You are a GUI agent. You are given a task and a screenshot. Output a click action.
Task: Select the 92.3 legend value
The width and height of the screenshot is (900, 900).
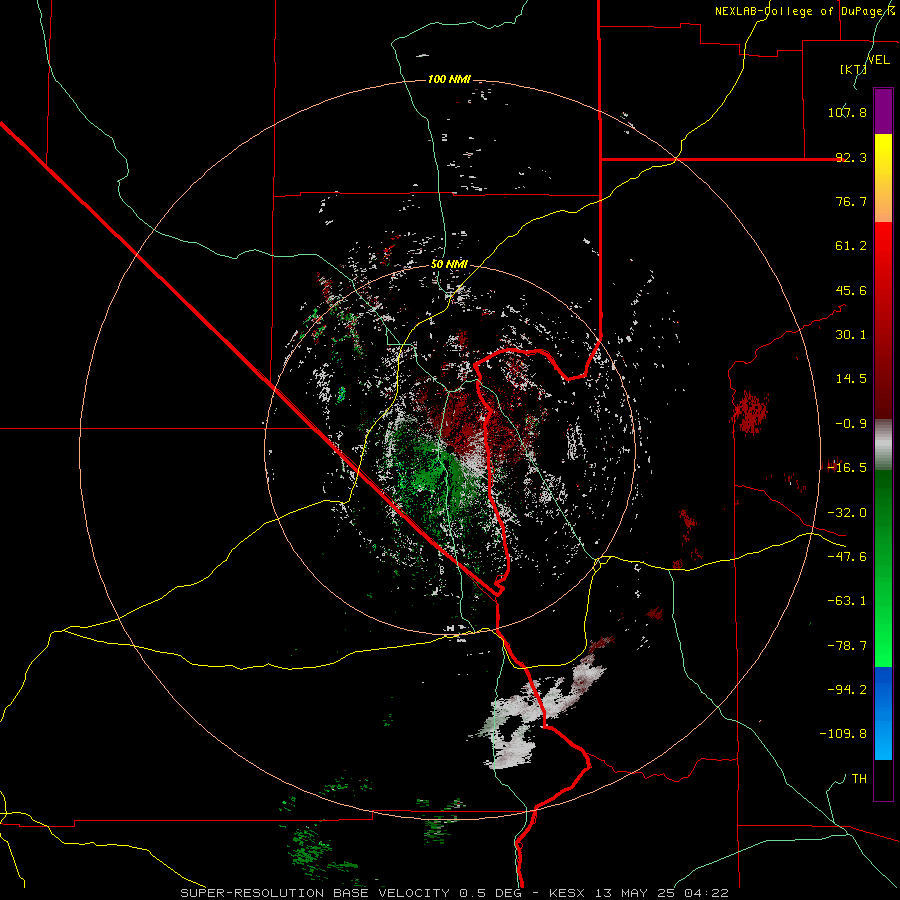pyautogui.click(x=851, y=157)
